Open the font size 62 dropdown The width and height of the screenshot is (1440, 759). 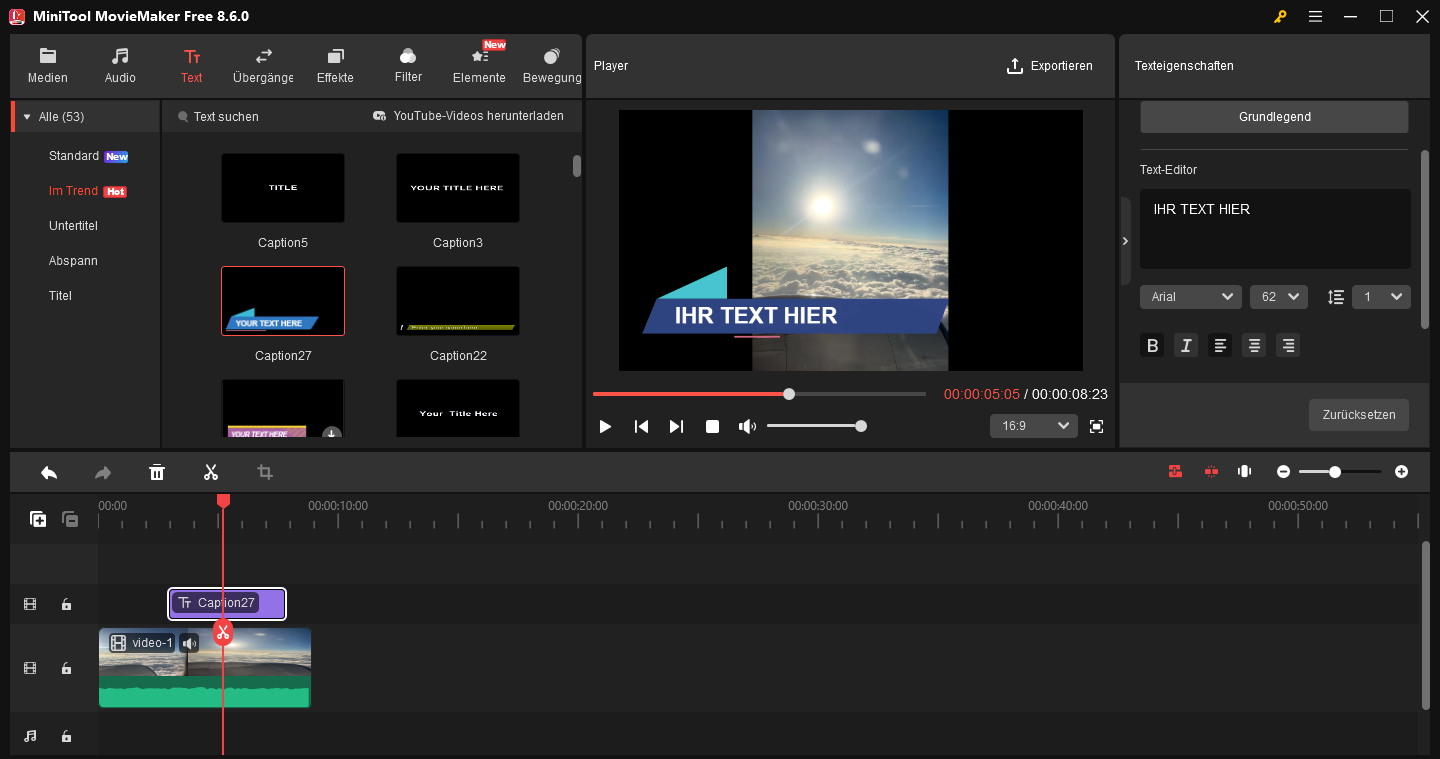[1278, 296]
